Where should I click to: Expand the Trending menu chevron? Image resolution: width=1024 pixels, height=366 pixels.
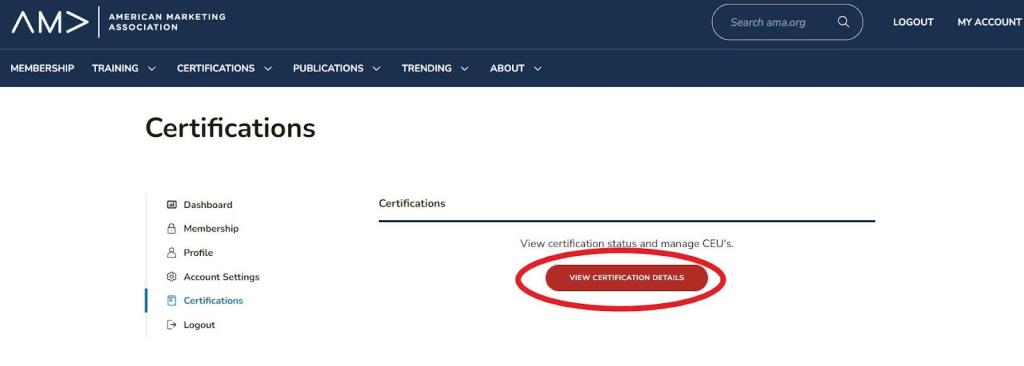464,69
